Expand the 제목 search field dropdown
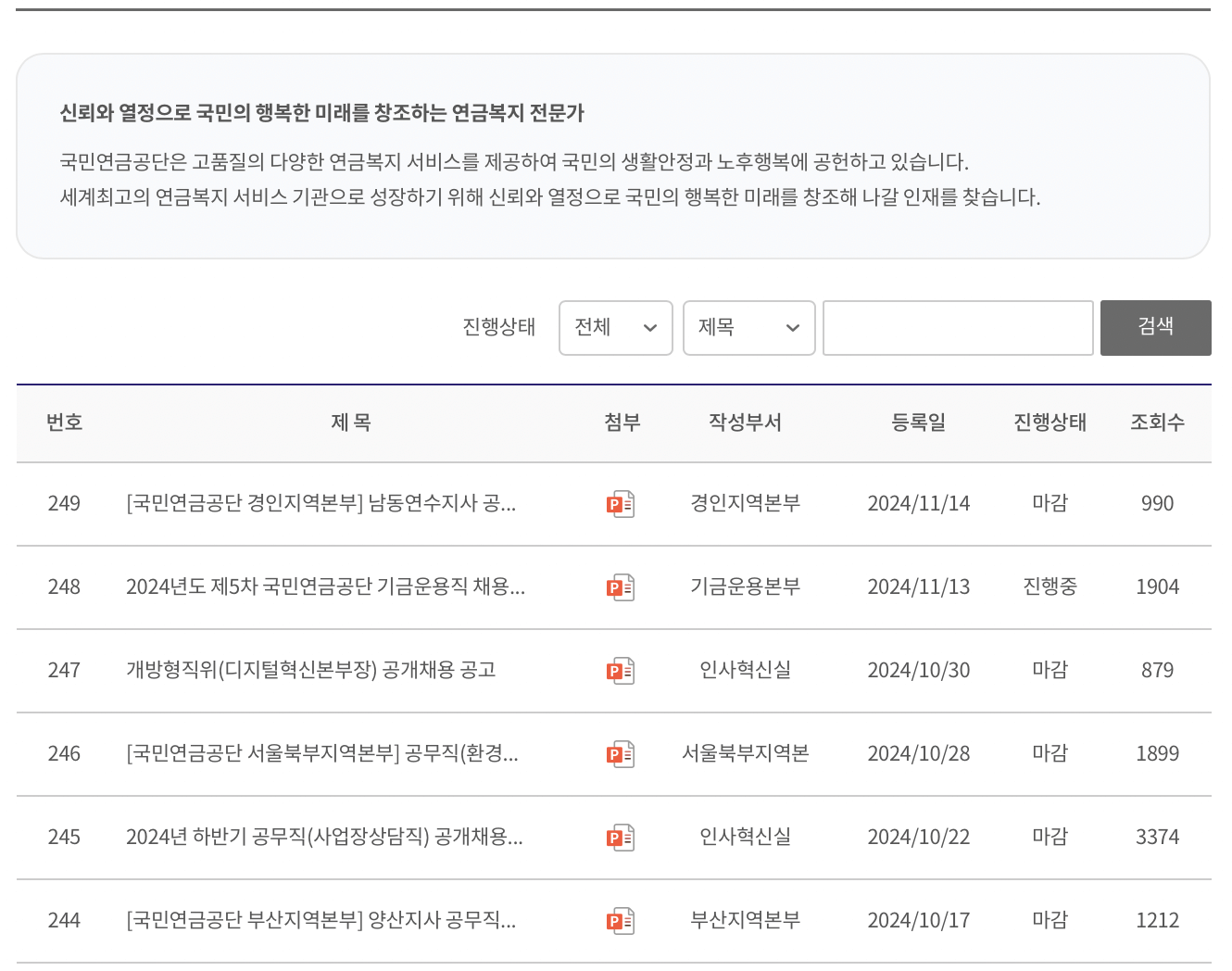 pyautogui.click(x=748, y=328)
